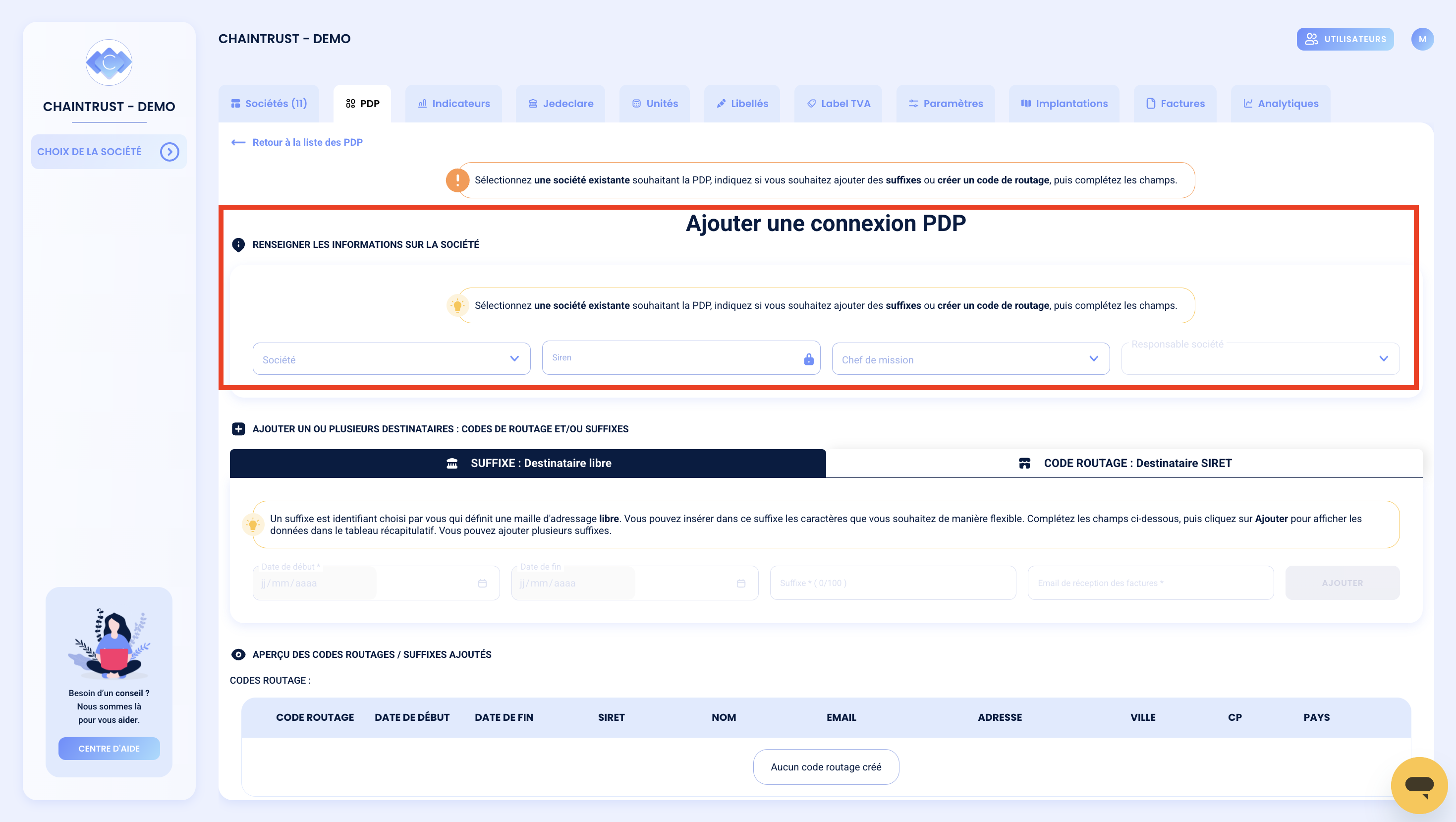Click the Chaintrust logo in the sidebar

pyautogui.click(x=109, y=62)
